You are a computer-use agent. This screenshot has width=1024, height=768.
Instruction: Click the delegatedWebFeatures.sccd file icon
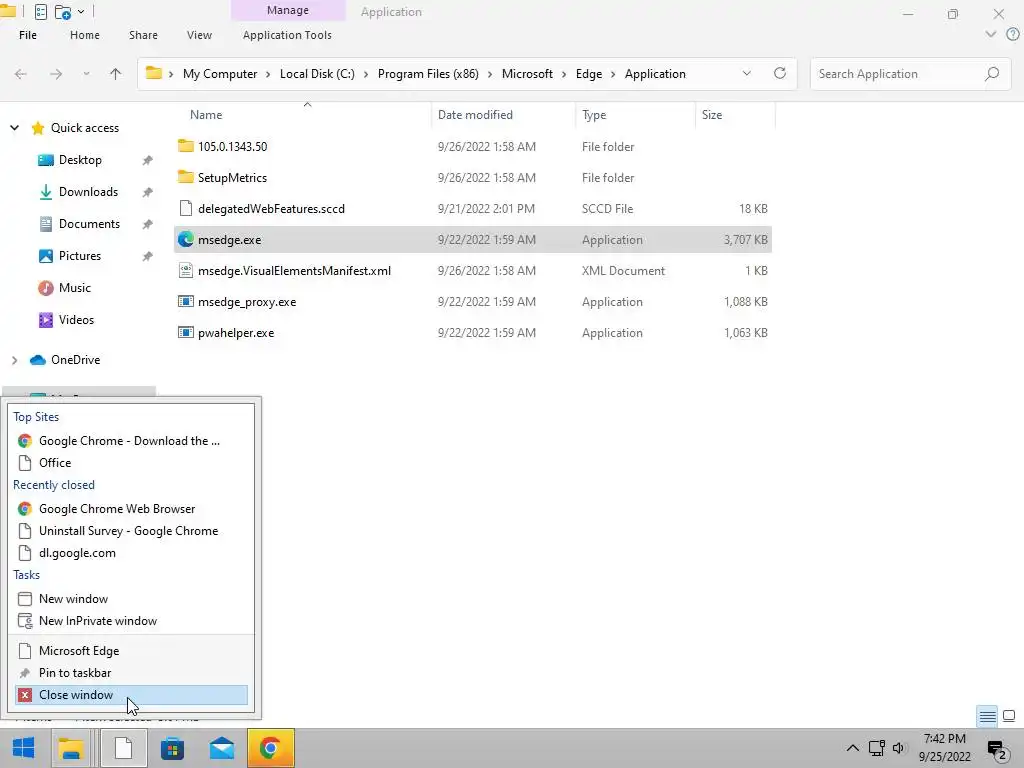(185, 208)
